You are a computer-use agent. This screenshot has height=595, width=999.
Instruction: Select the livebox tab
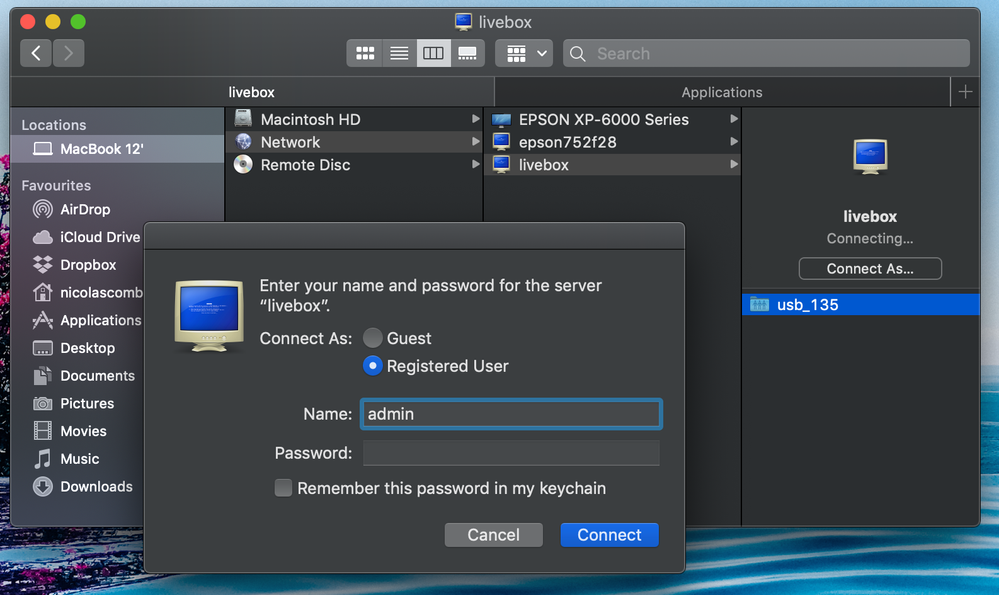(251, 92)
